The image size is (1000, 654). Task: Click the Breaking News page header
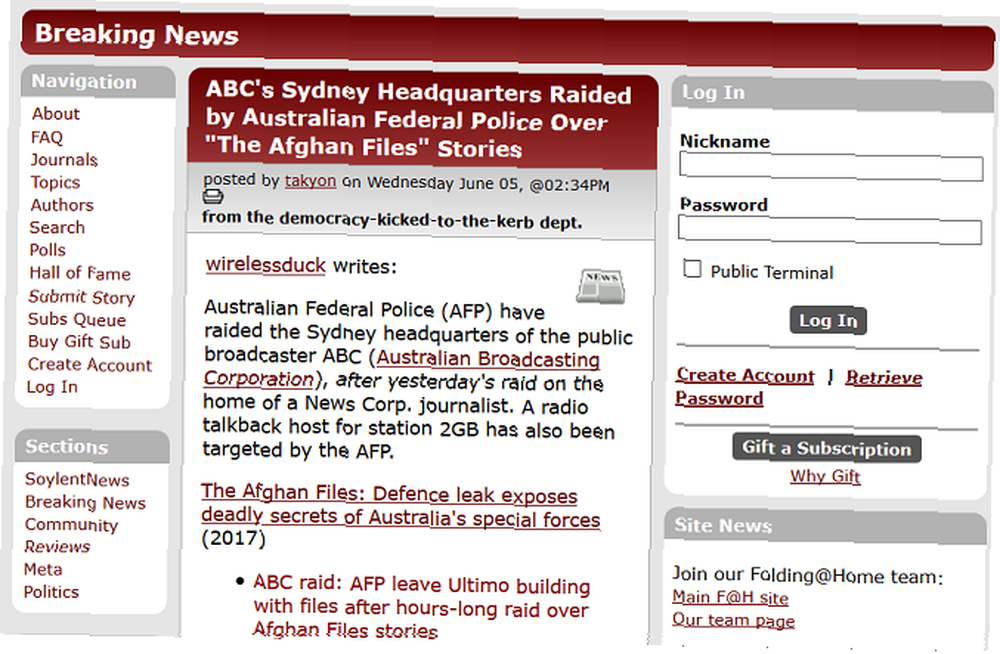[136, 34]
